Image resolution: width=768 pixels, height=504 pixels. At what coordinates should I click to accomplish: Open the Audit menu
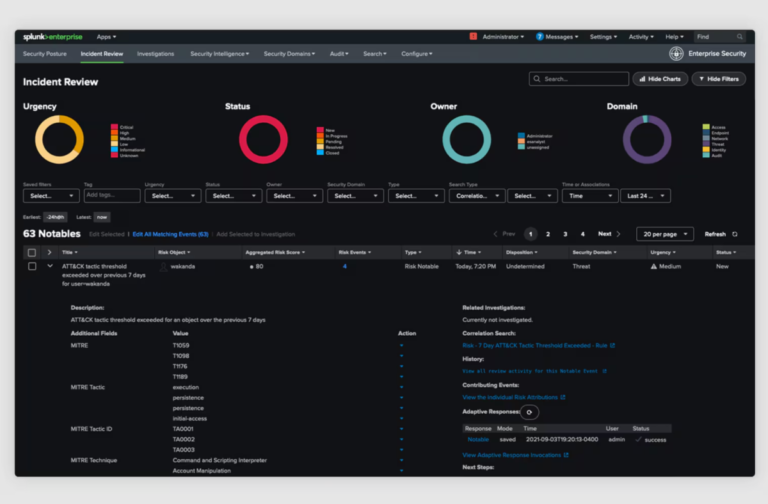339,54
